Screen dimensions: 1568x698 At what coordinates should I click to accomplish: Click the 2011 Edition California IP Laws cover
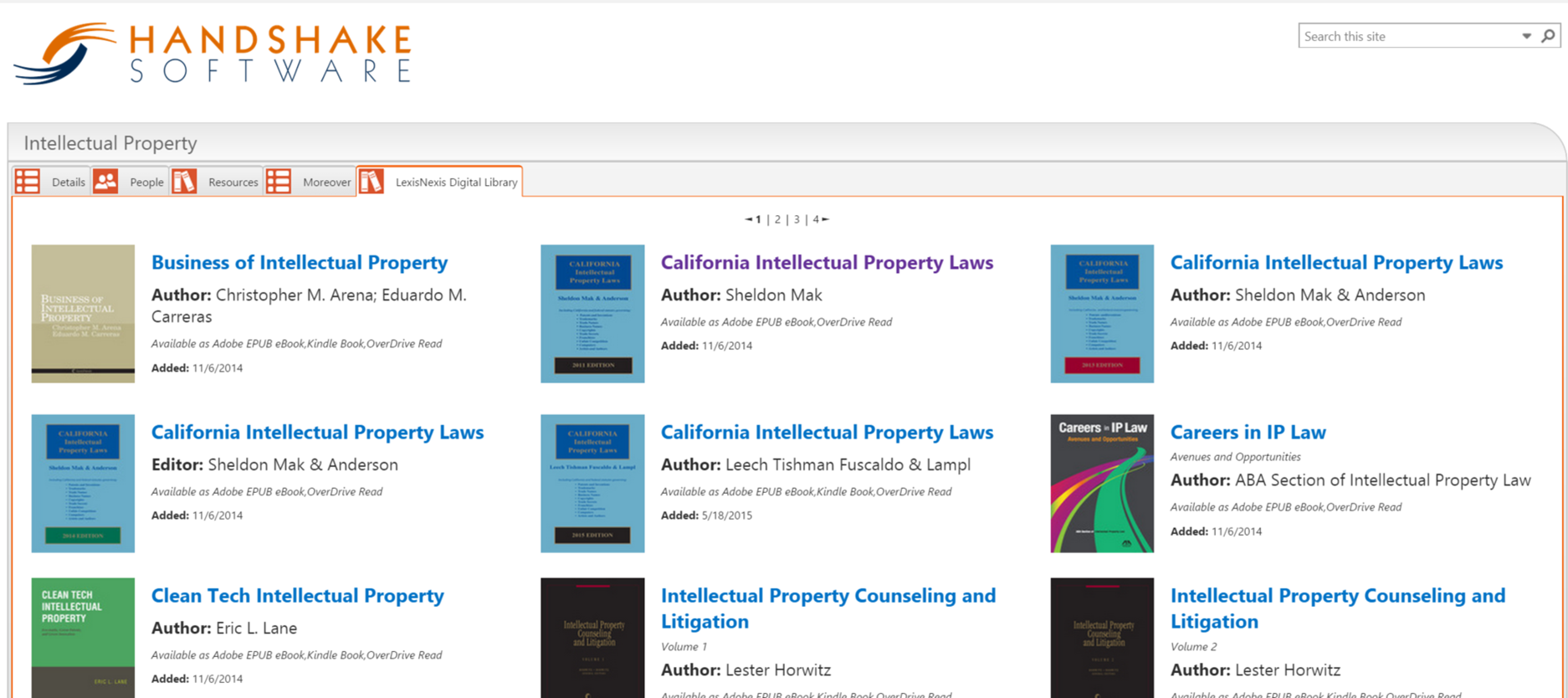pos(592,314)
